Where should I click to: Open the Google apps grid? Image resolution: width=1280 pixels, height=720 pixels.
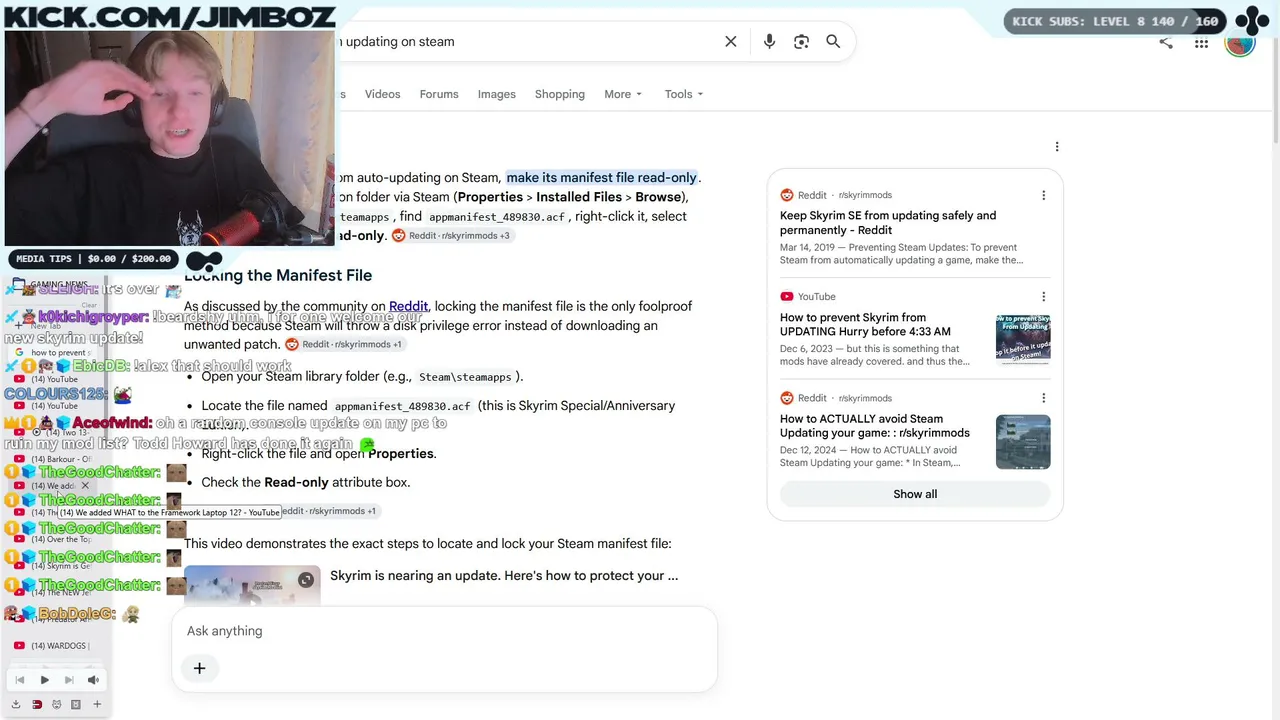[x=1202, y=43]
